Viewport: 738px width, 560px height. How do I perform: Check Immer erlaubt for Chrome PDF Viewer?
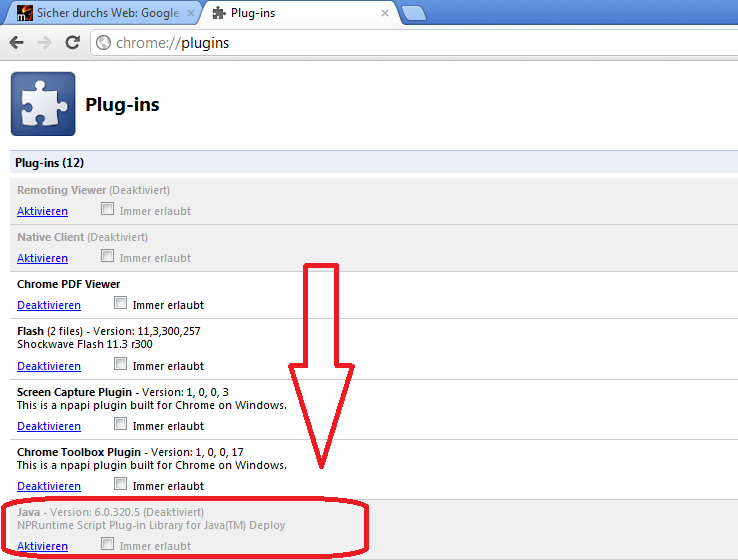tap(120, 303)
